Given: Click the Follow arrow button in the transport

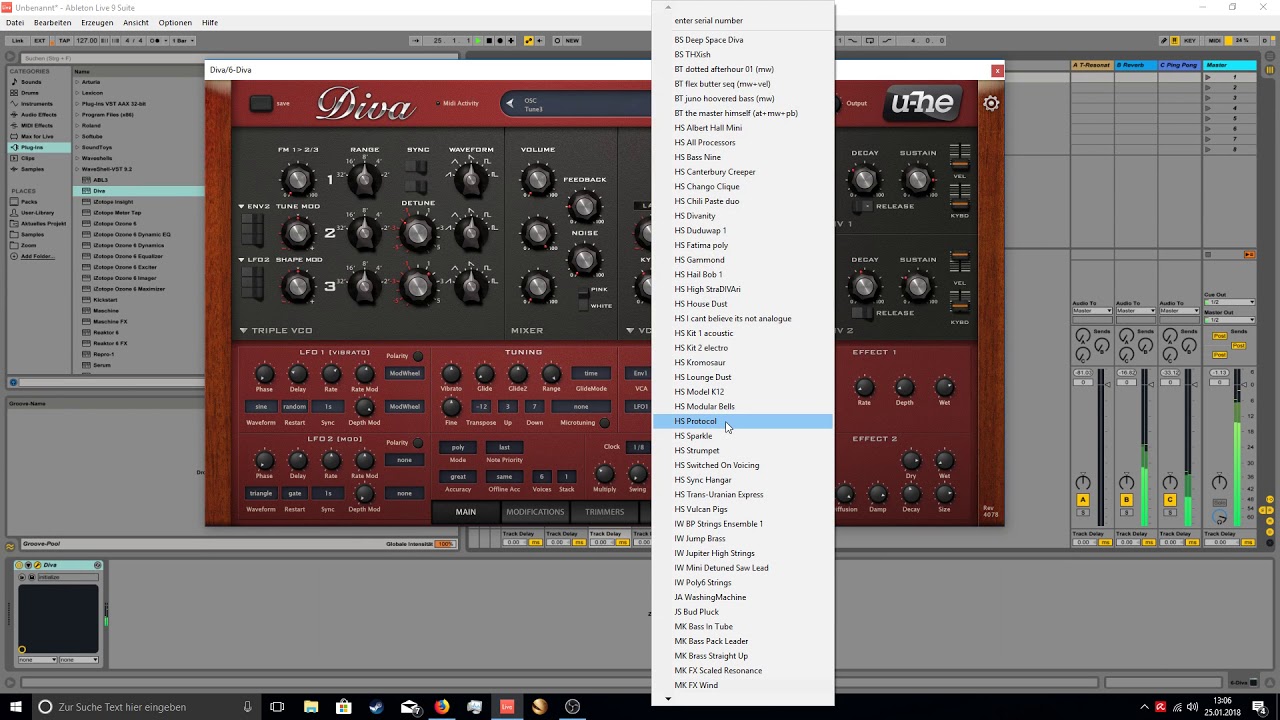Looking at the screenshot, I should [x=415, y=40].
